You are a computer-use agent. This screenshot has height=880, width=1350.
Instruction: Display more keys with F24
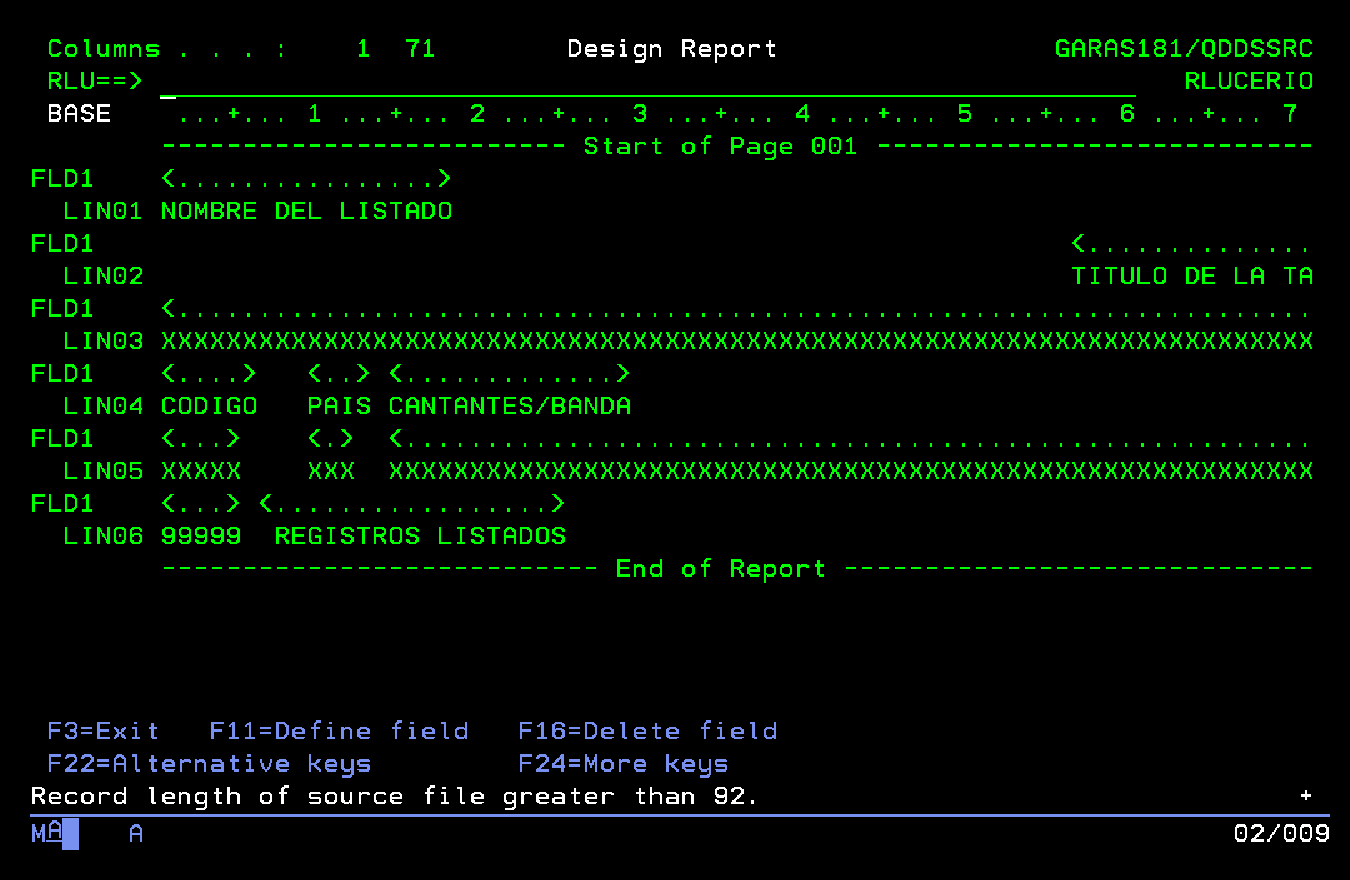click(x=622, y=764)
